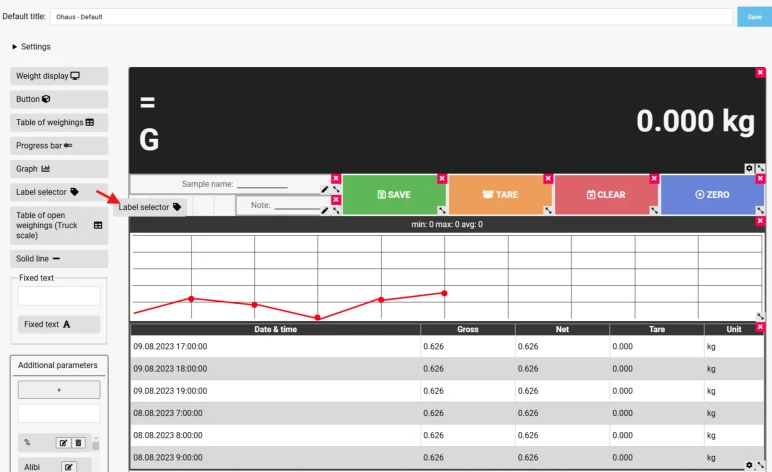Screen dimensions: 772x472
Task: Remove the weight display widget
Action: coord(760,72)
